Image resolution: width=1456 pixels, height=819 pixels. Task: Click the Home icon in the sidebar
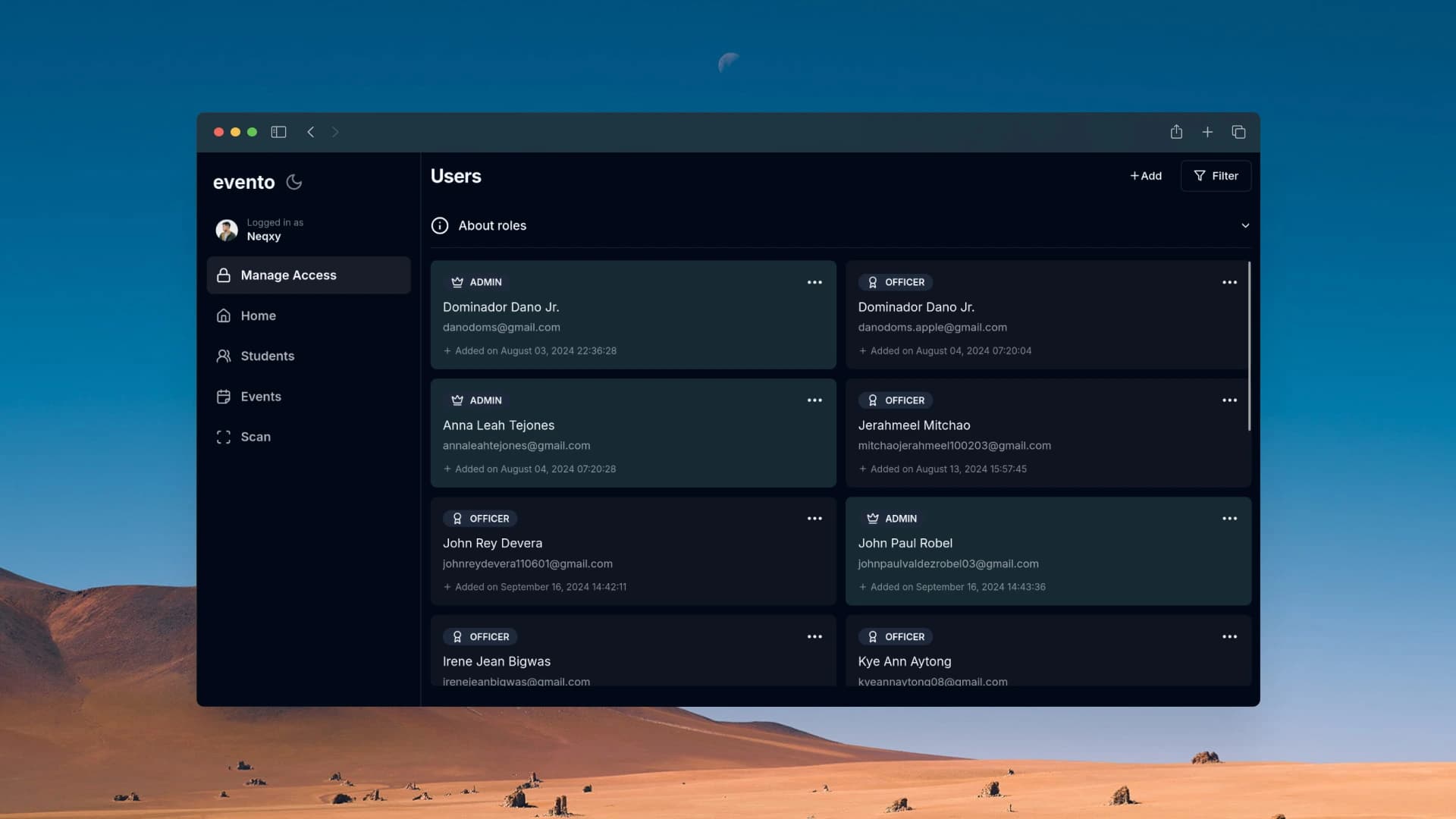coord(224,316)
